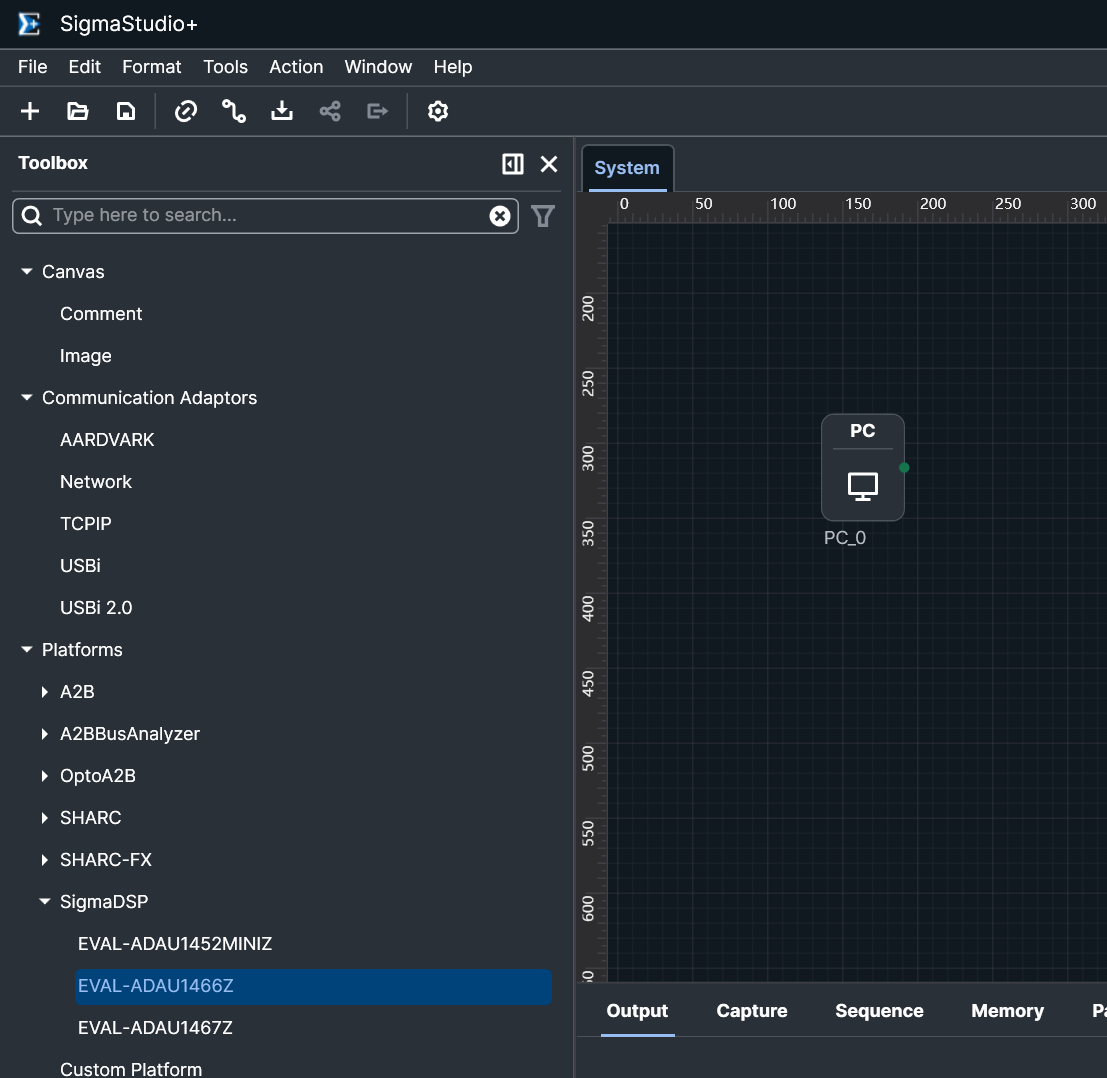The image size is (1107, 1078).
Task: Clear the toolbox search field
Action: [500, 216]
